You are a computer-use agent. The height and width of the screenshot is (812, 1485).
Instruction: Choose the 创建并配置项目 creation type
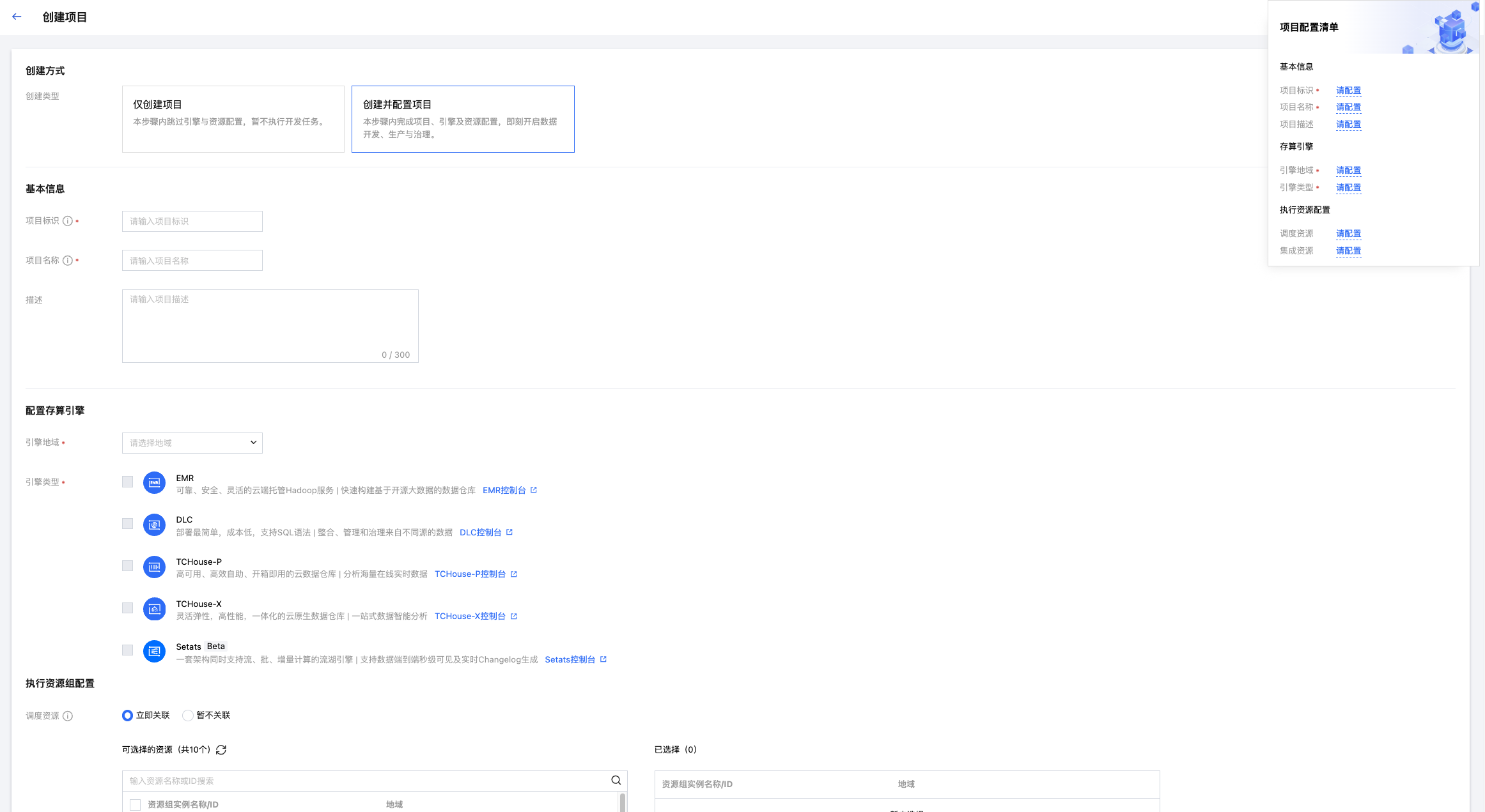(x=463, y=119)
